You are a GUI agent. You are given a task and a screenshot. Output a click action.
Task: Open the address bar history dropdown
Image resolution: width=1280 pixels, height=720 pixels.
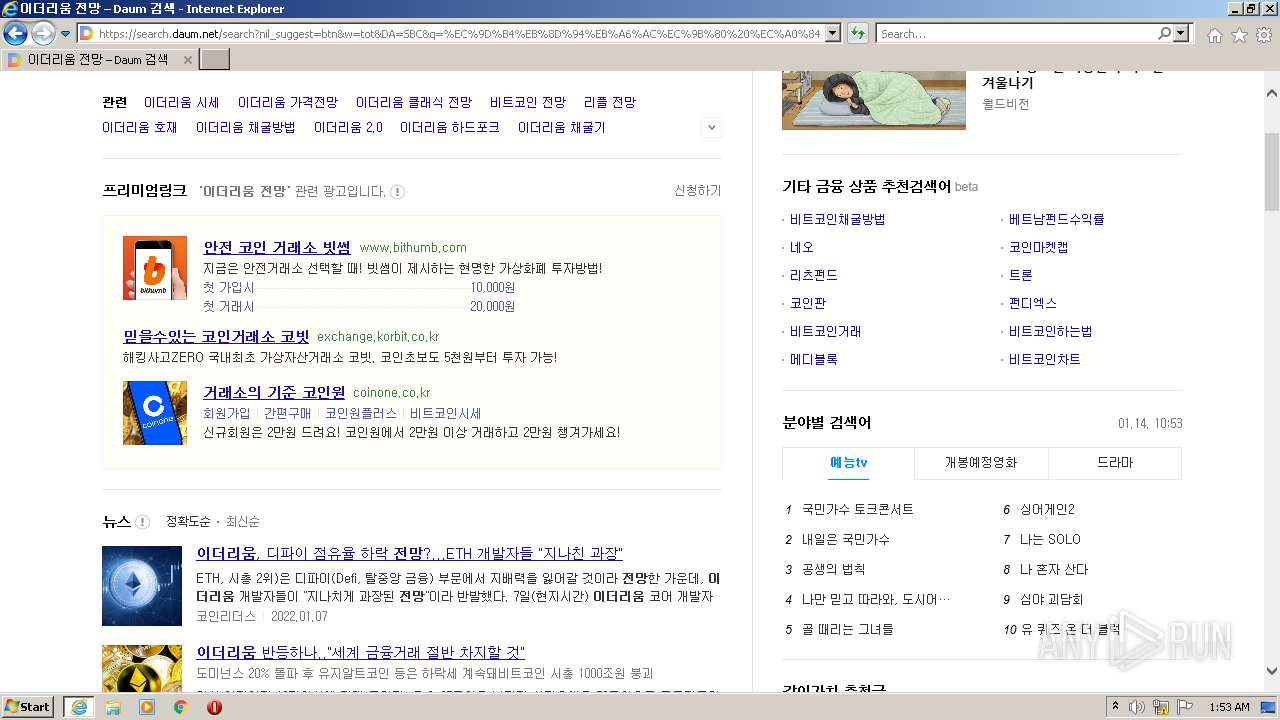835,34
